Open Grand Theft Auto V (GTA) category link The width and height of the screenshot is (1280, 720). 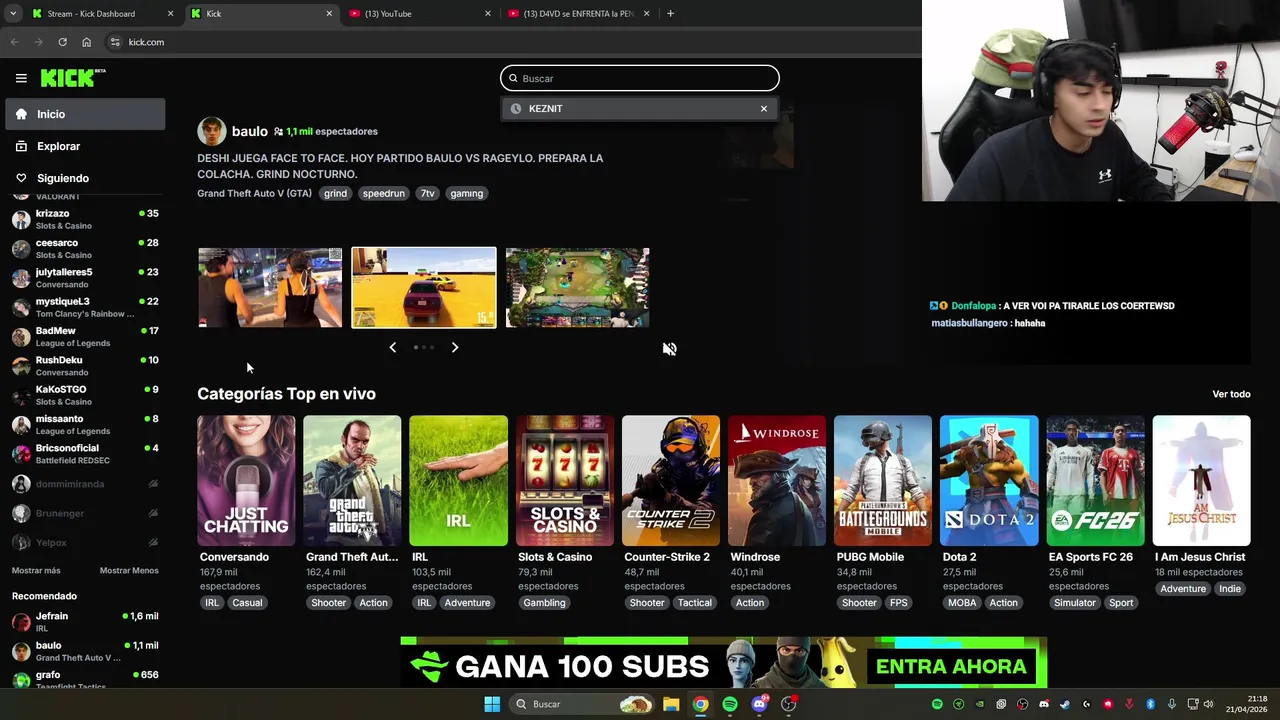coord(254,193)
